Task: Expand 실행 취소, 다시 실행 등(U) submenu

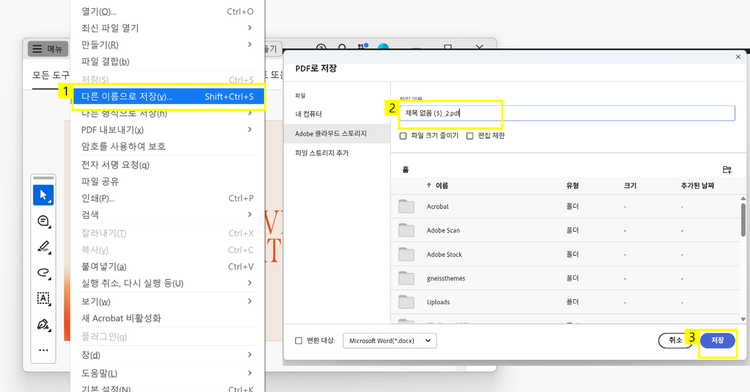Action: pyautogui.click(x=250, y=283)
